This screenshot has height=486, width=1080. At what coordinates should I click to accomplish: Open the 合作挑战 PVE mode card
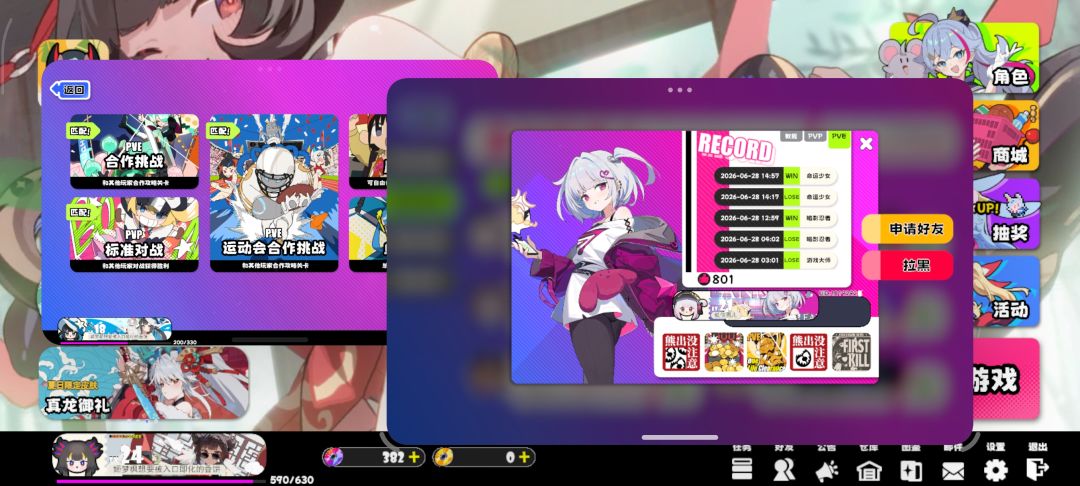(x=134, y=151)
